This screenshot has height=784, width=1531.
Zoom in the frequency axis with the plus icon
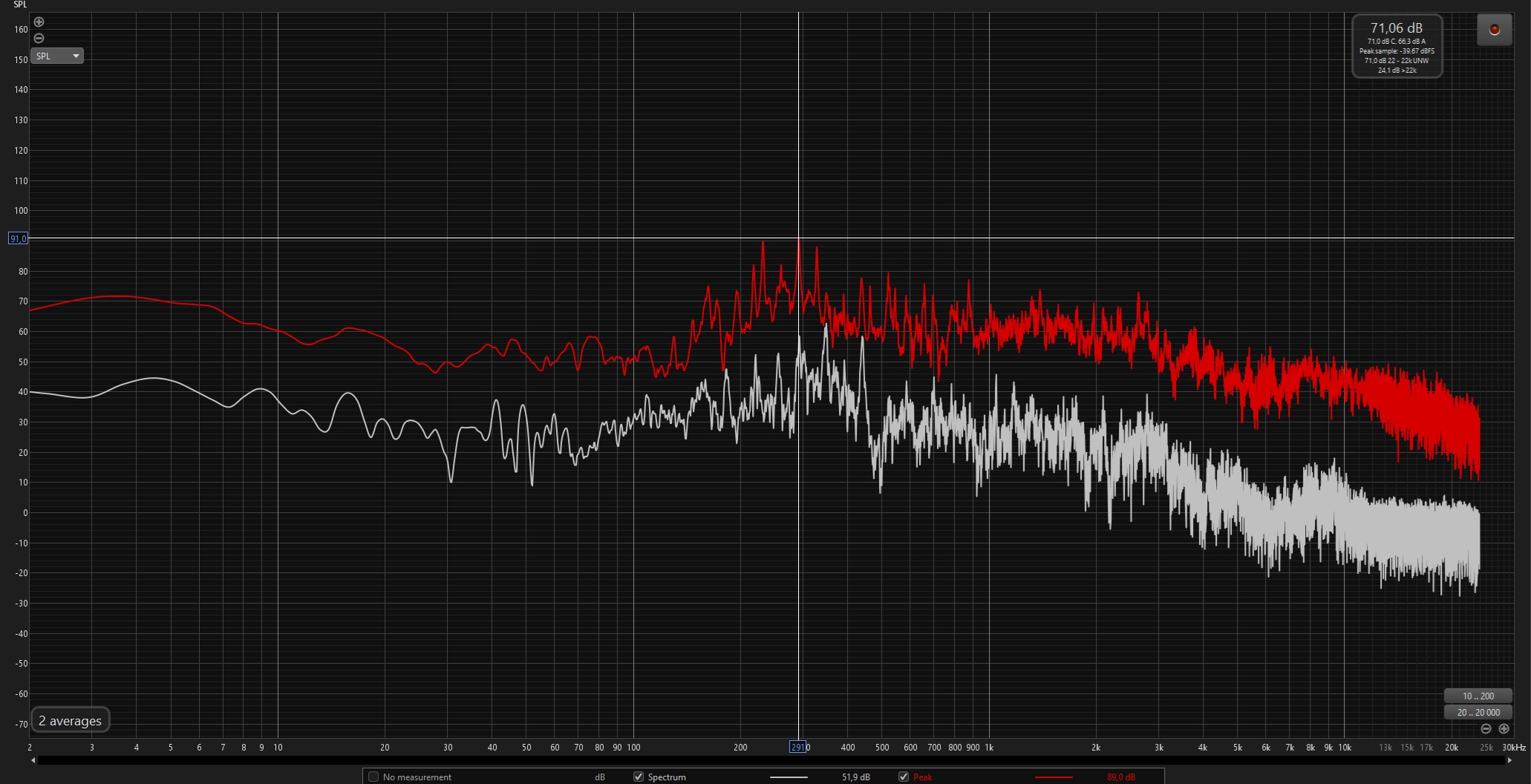pos(1504,729)
